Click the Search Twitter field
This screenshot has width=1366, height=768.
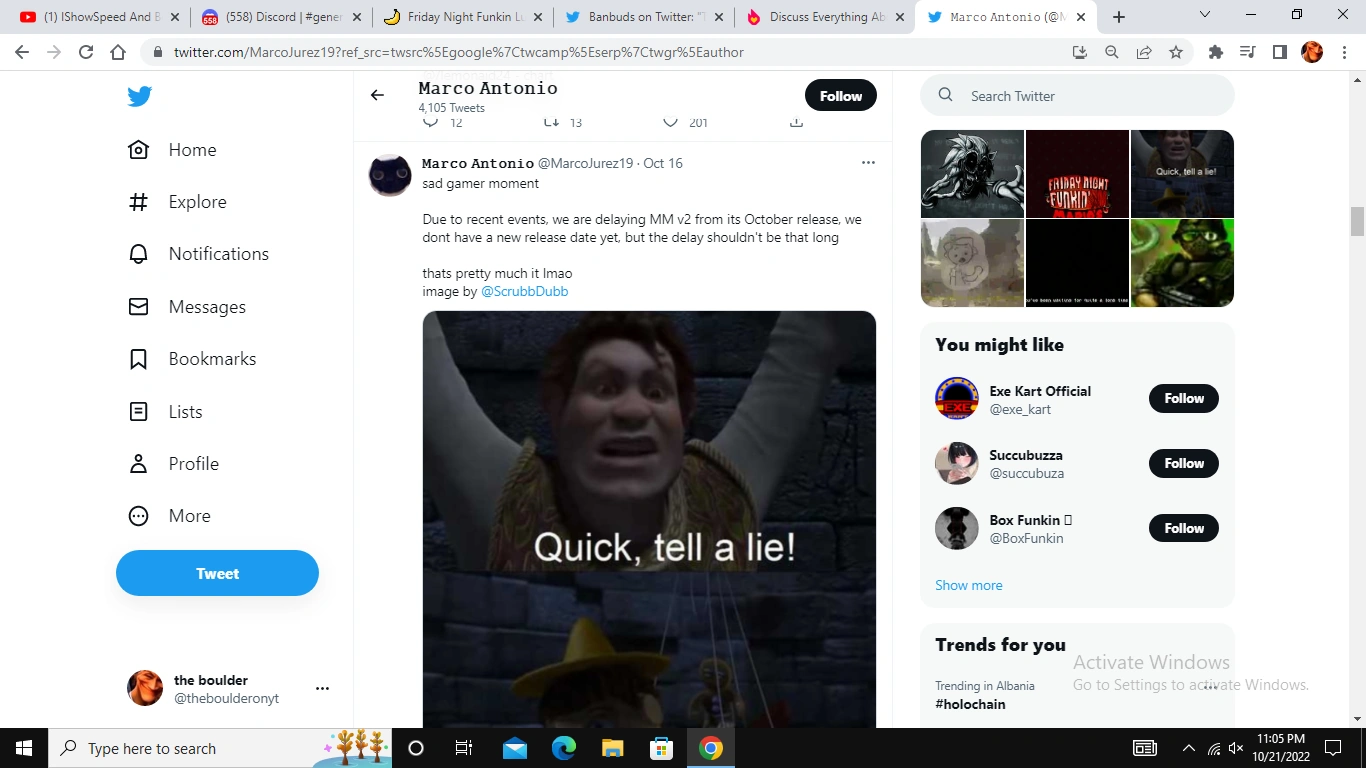pos(1077,96)
